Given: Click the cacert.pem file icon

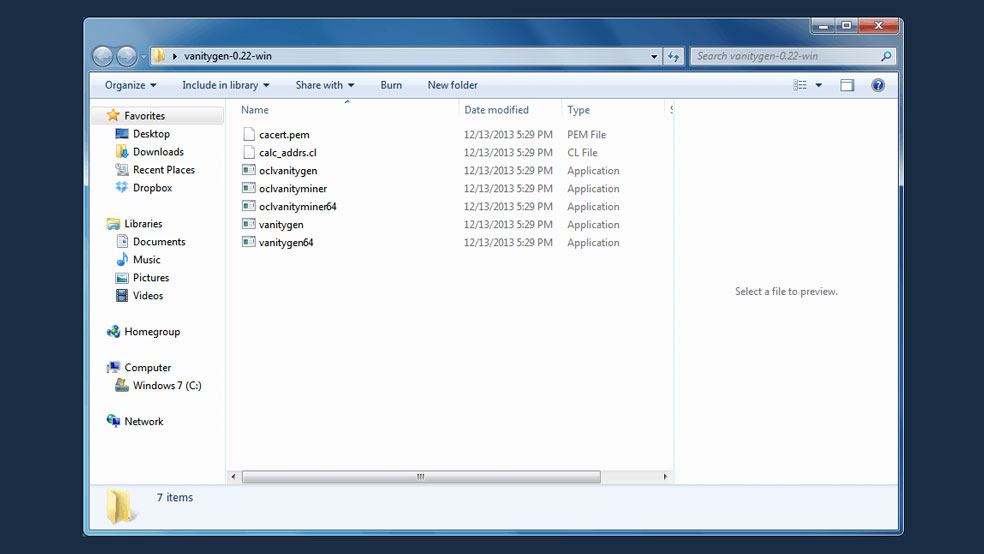Looking at the screenshot, I should point(249,134).
